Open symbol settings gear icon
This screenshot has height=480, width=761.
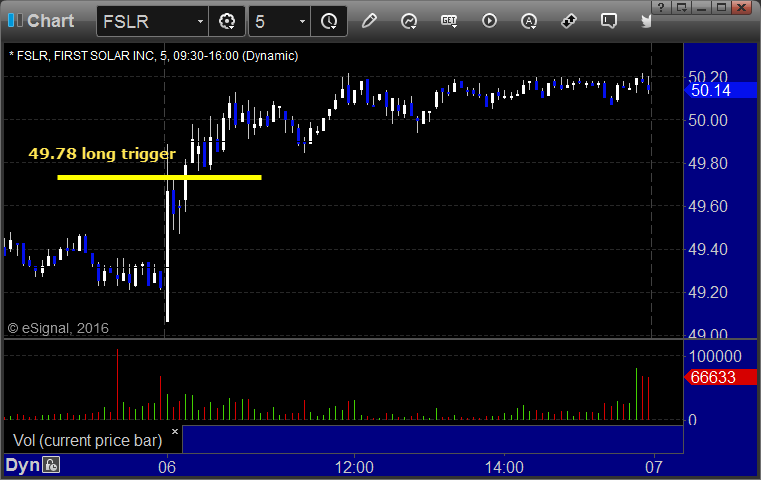tap(227, 21)
